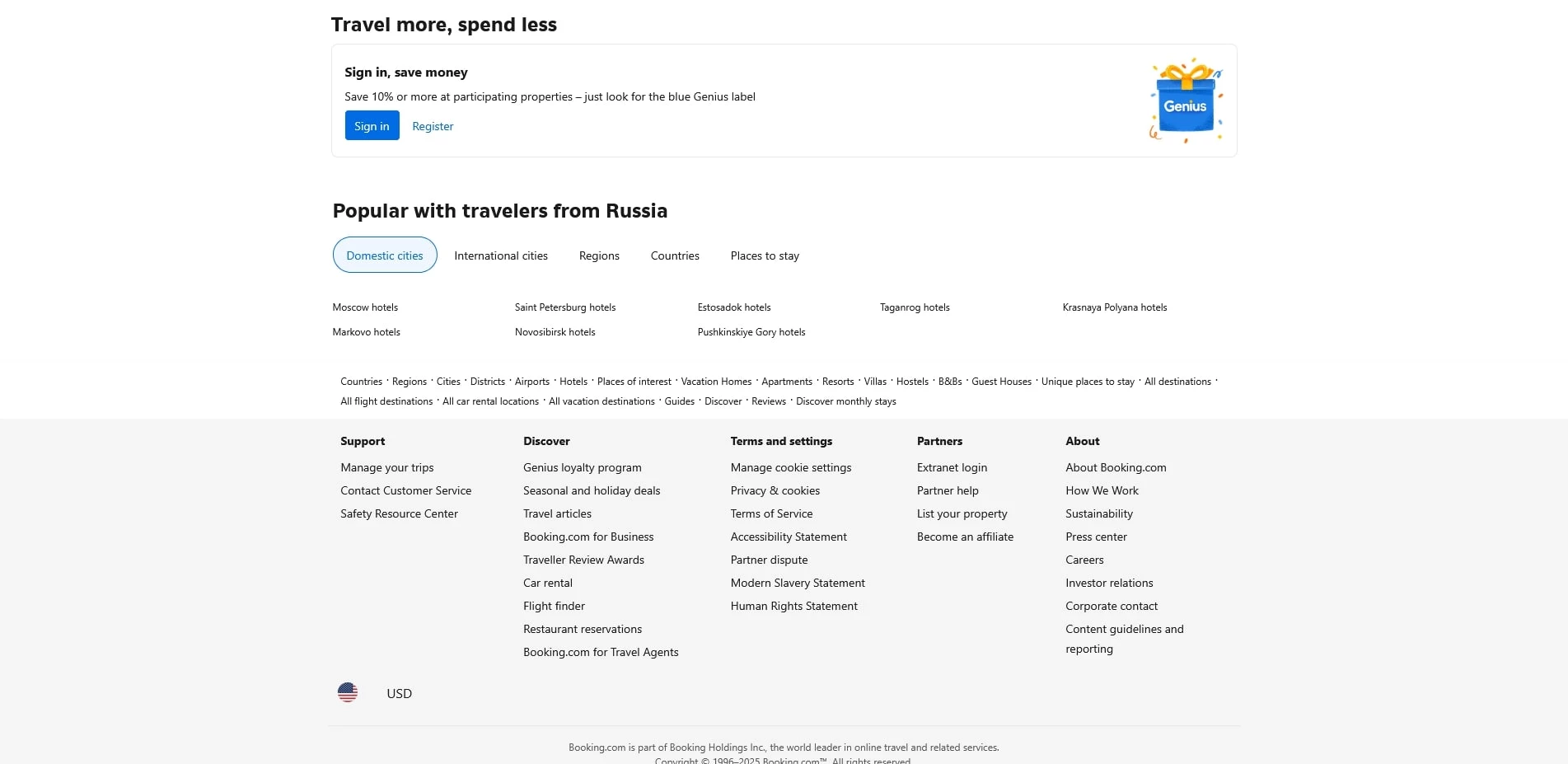Go to Contact Customer Service
Viewport: 1568px width, 764px height.
pos(405,490)
